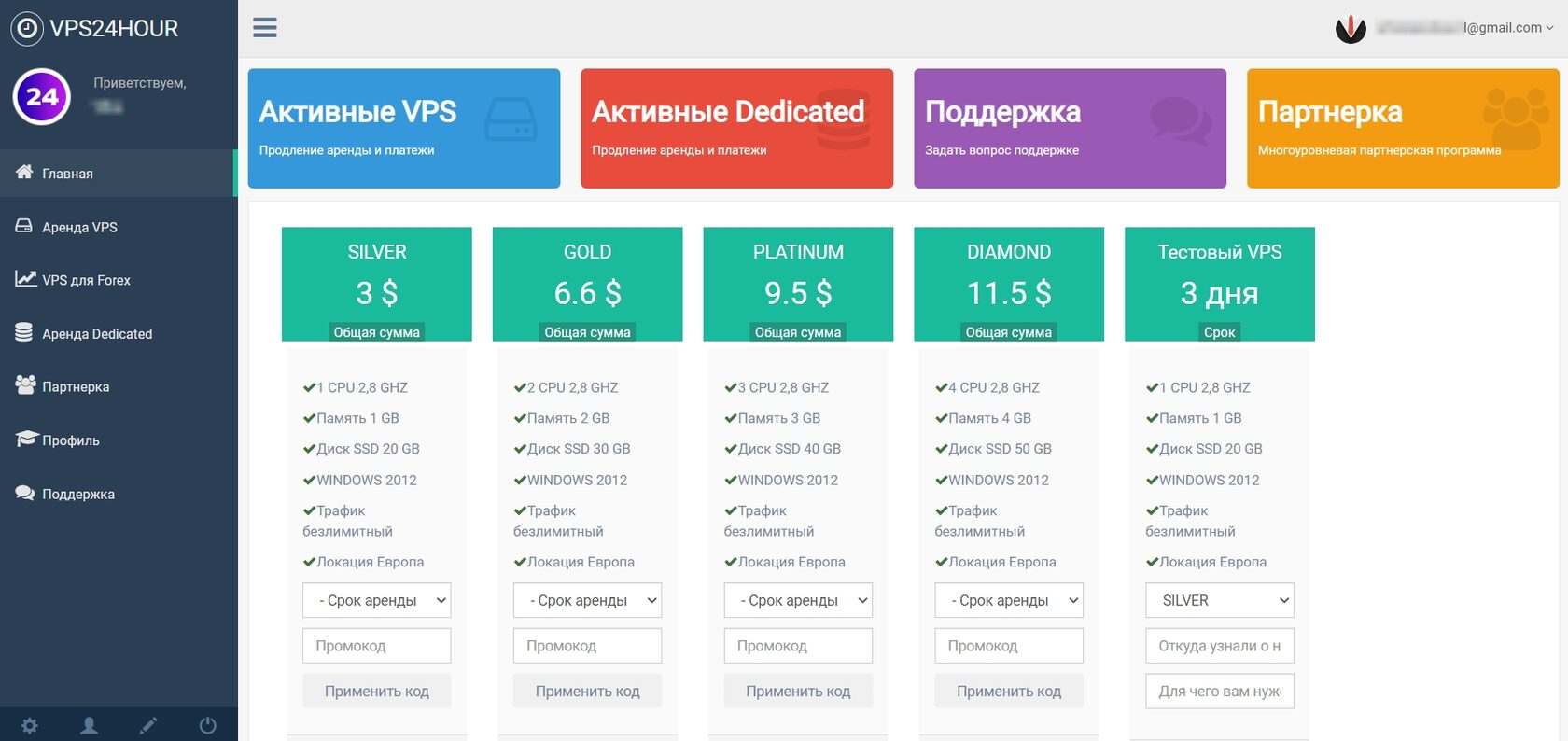Click Применить код under GOLD plan

(x=588, y=691)
